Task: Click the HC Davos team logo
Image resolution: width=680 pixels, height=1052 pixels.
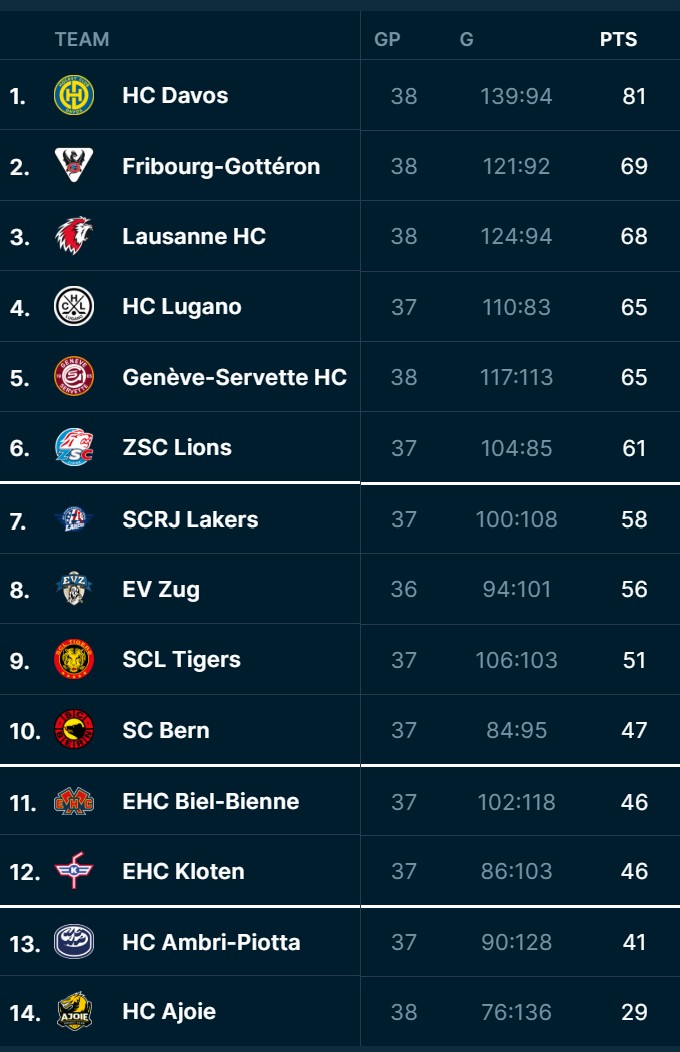Action: (x=73, y=96)
